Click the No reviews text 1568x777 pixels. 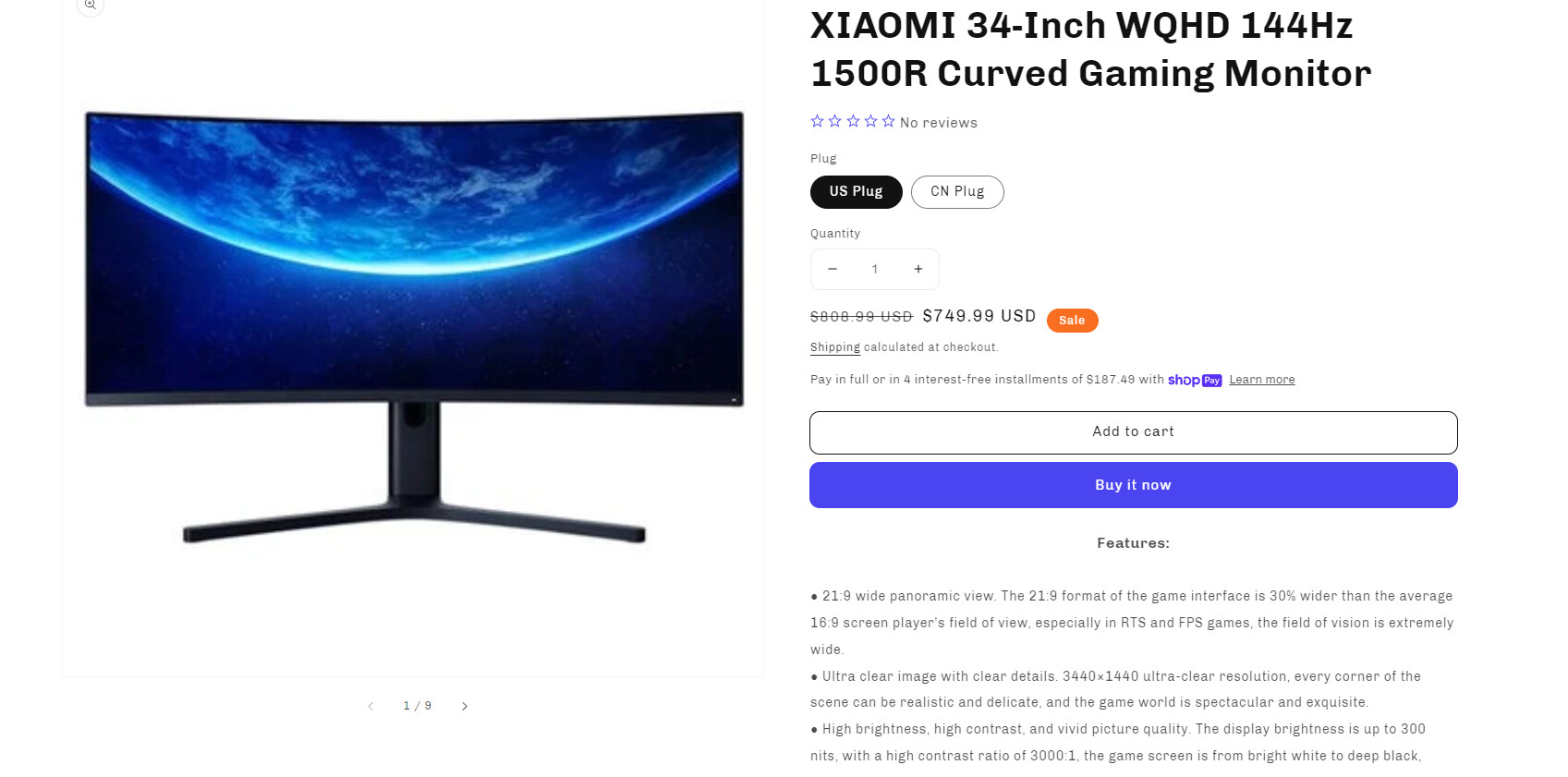[x=938, y=122]
